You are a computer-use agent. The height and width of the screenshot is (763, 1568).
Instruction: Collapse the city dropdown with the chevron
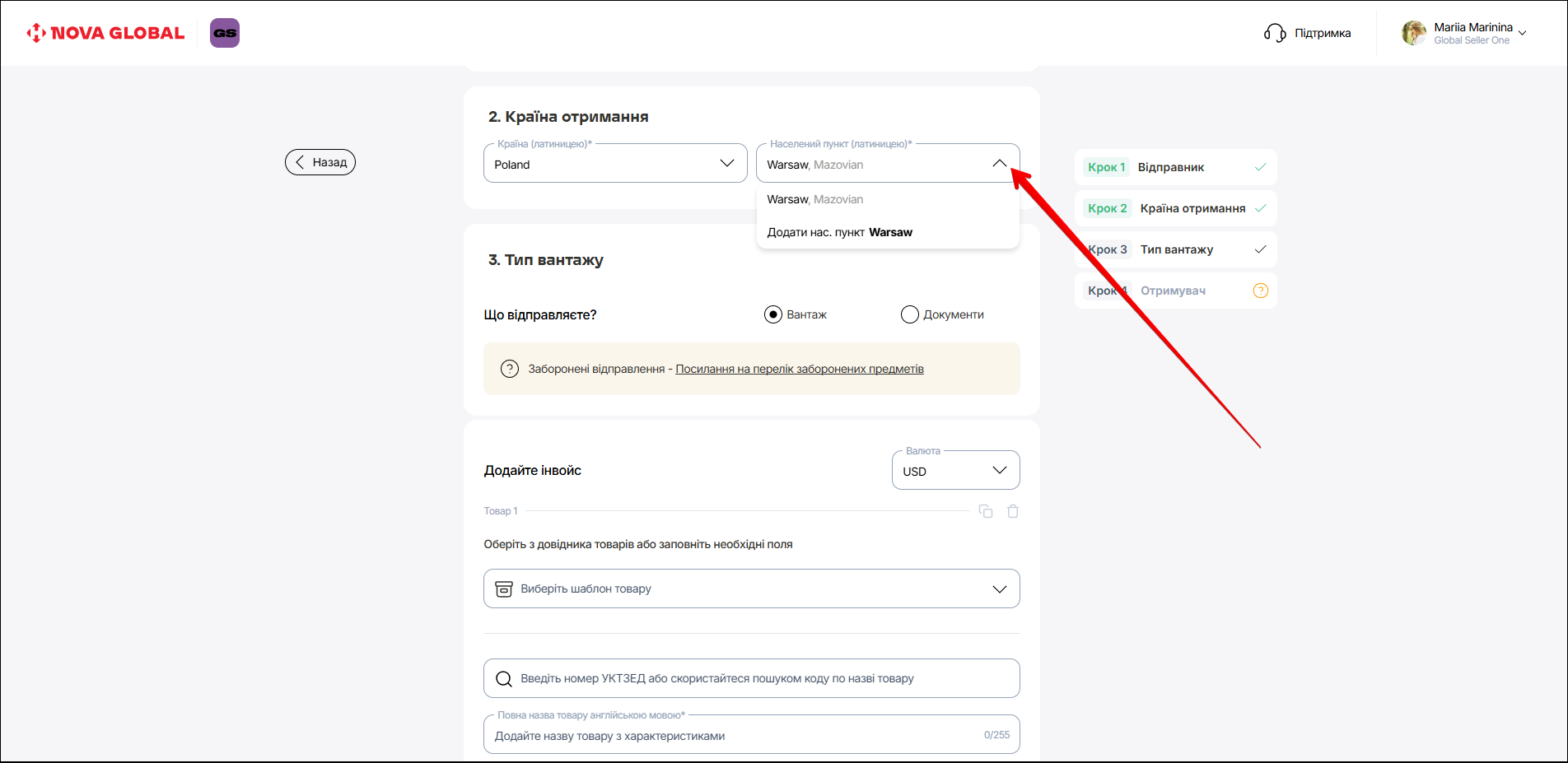pyautogui.click(x=999, y=164)
